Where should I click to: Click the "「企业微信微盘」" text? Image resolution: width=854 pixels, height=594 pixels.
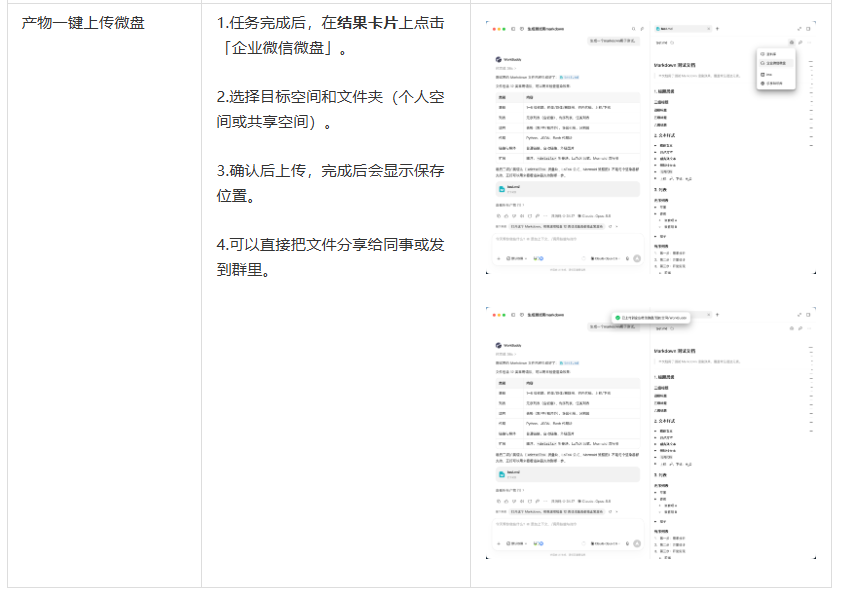278,48
